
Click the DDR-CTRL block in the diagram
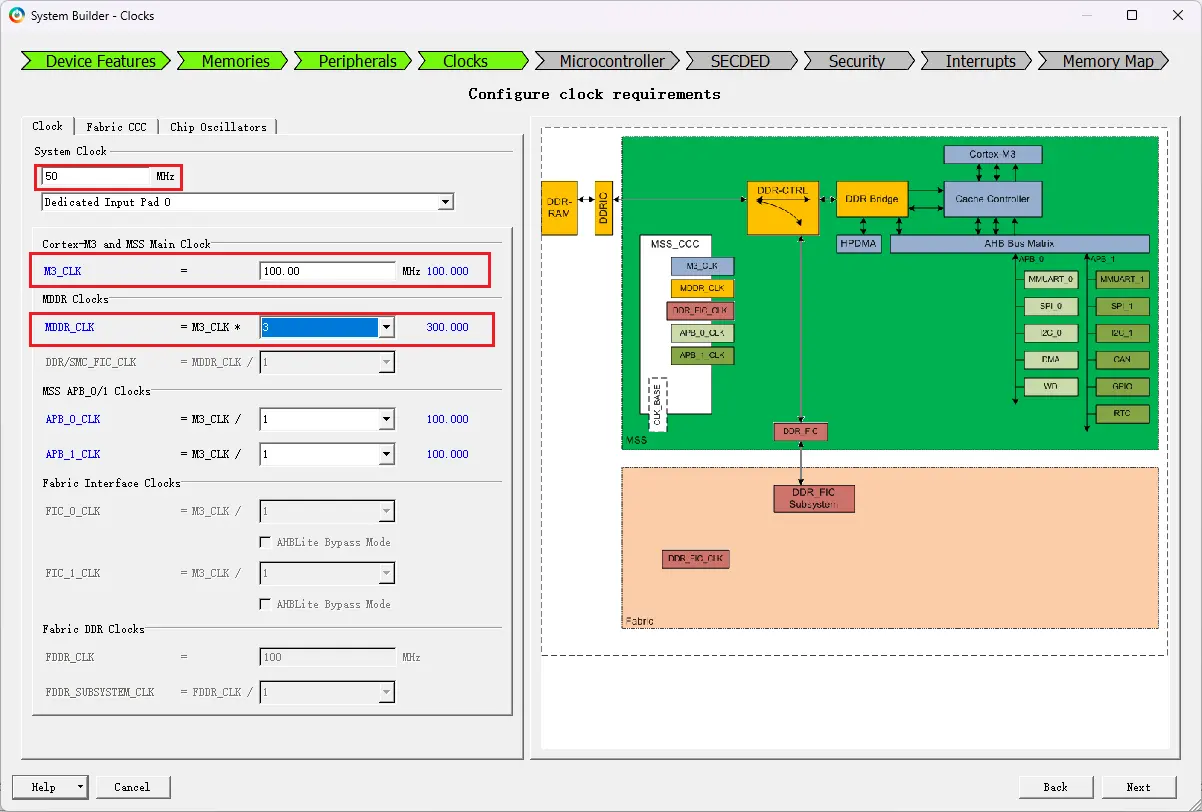coord(783,208)
